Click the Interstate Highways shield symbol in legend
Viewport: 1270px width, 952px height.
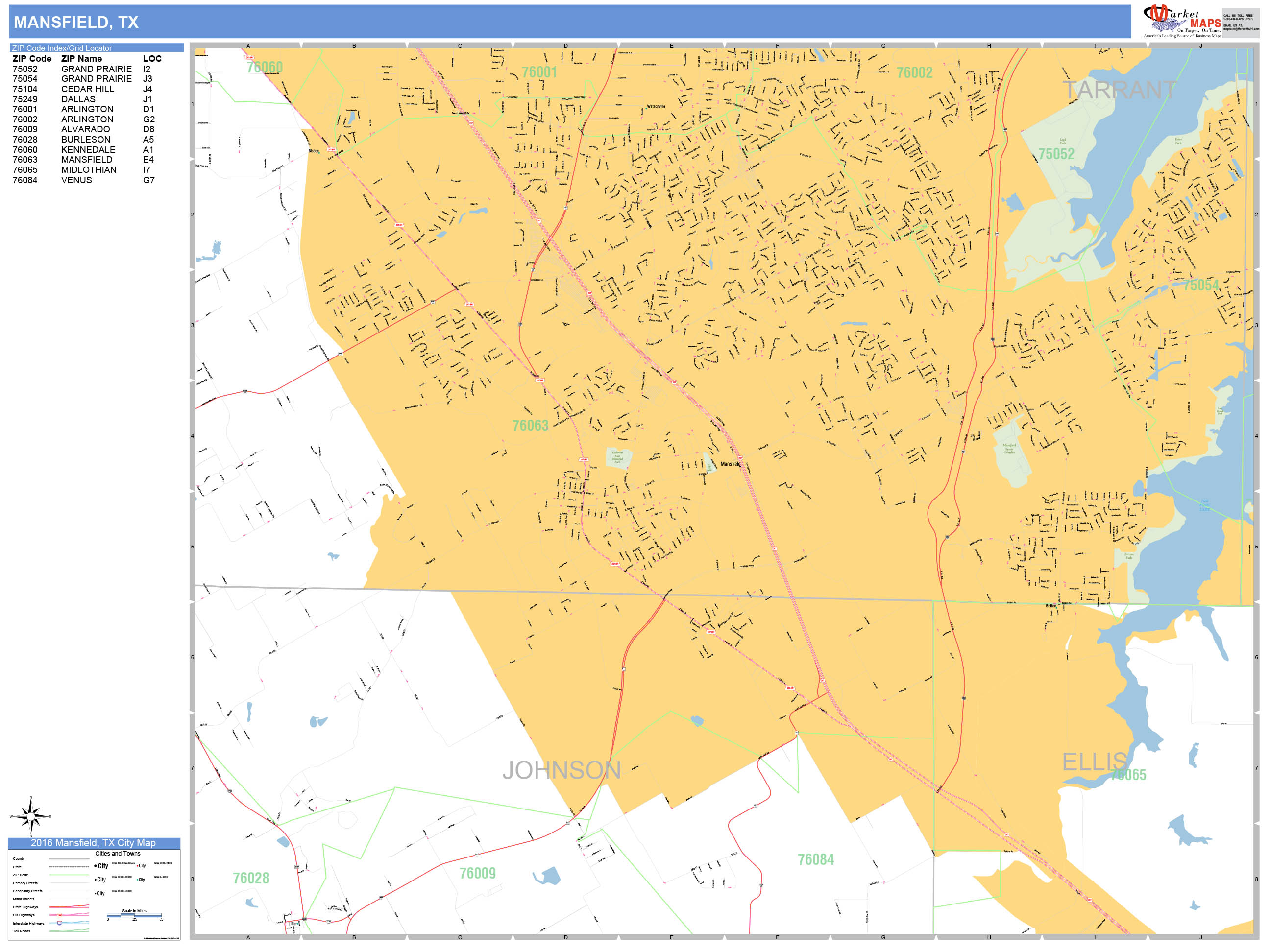60,924
